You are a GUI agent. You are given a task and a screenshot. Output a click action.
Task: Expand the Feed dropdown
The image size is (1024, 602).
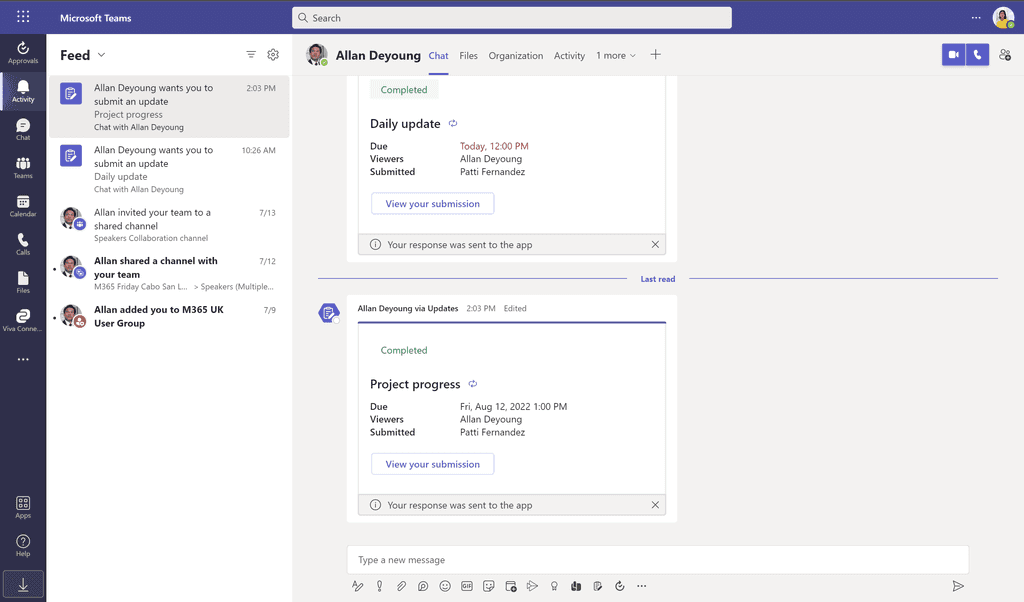101,55
